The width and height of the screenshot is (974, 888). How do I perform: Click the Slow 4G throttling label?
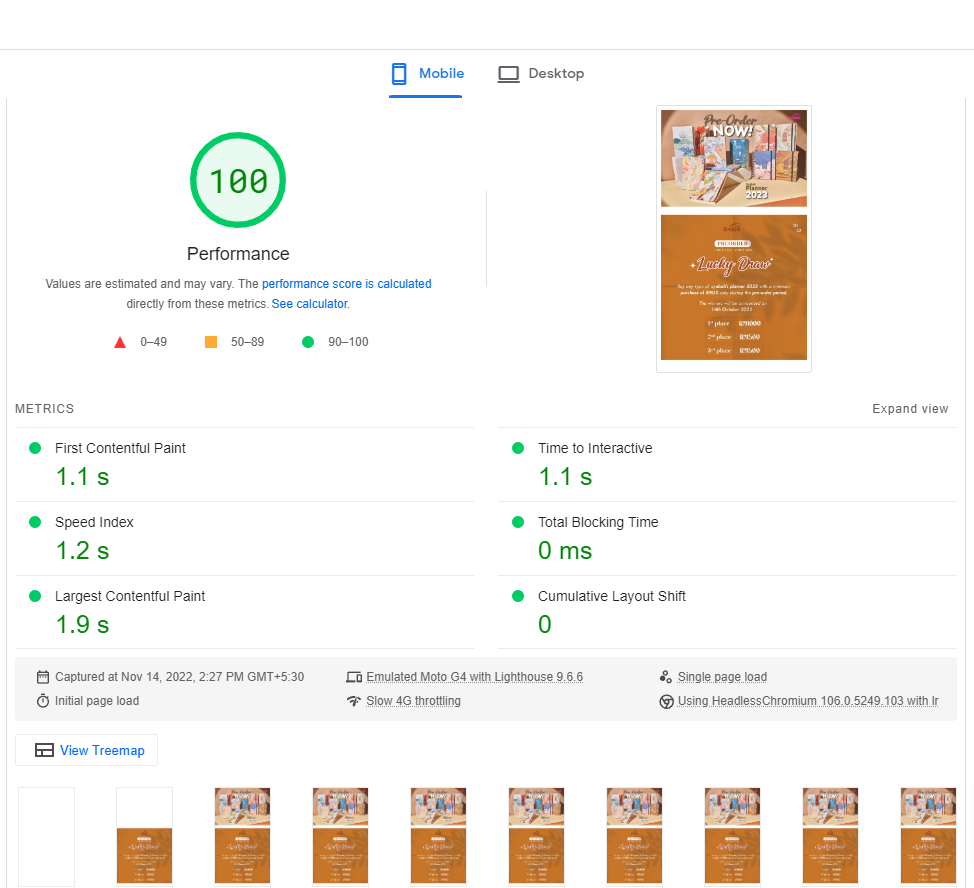413,701
